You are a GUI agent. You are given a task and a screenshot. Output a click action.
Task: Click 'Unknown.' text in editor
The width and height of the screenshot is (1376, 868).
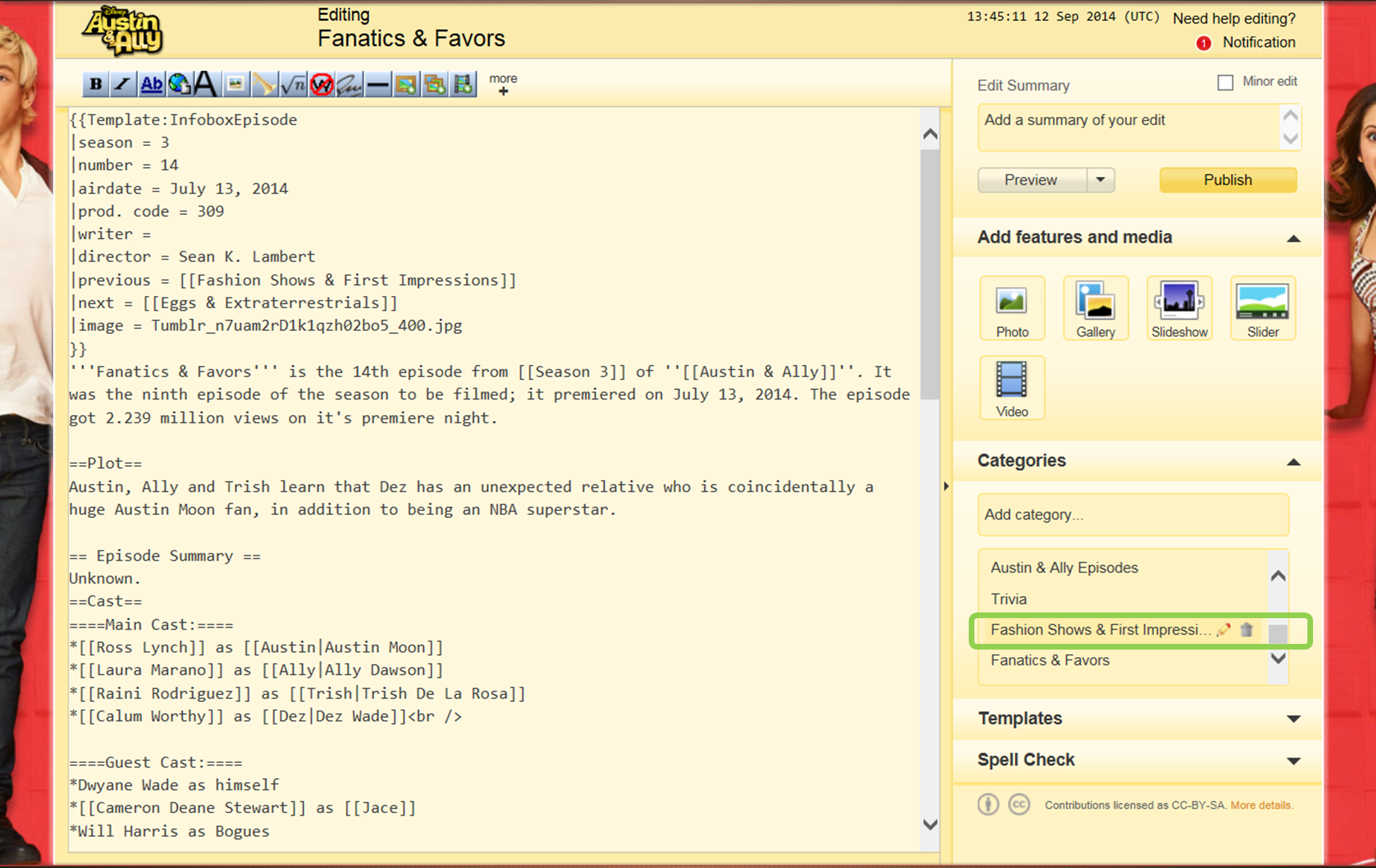105,578
